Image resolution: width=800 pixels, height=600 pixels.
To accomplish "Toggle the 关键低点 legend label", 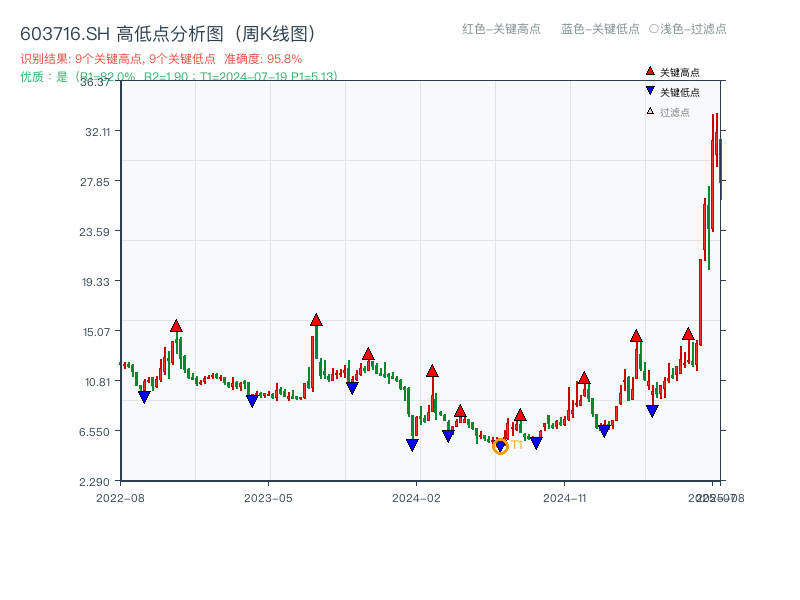I will [680, 92].
